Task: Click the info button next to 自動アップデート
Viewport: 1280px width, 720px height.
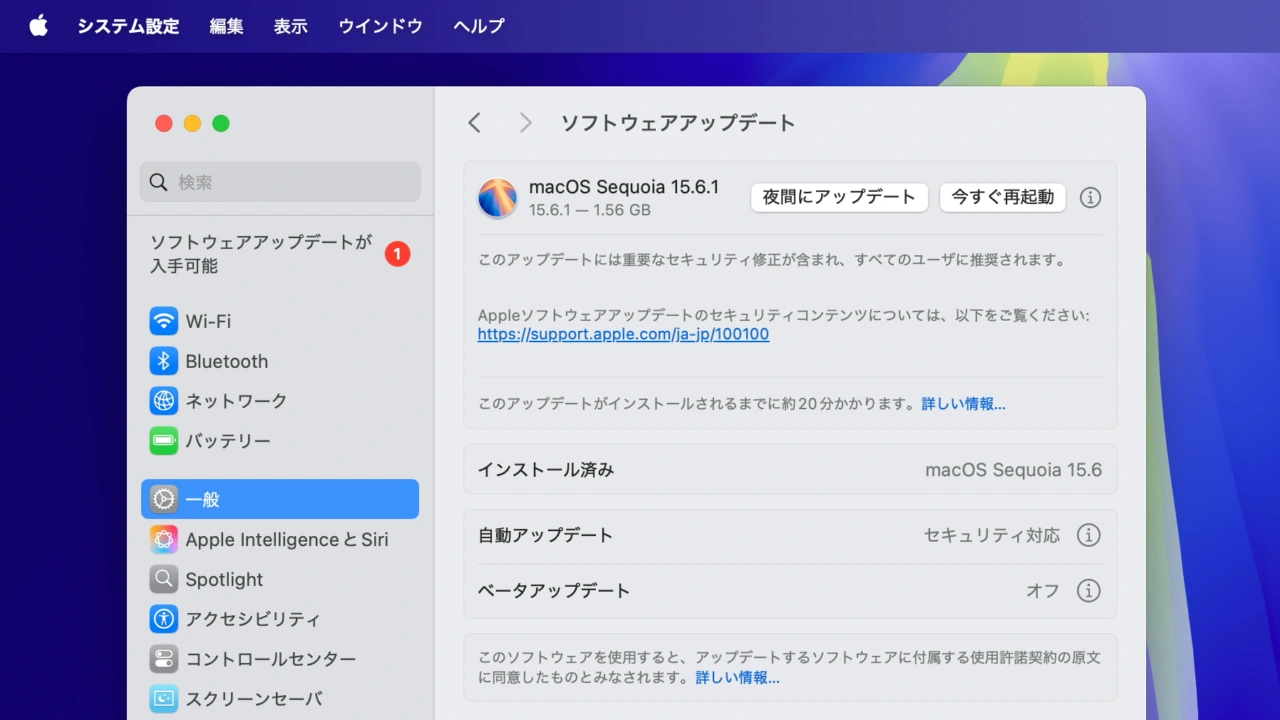Action: click(x=1089, y=535)
